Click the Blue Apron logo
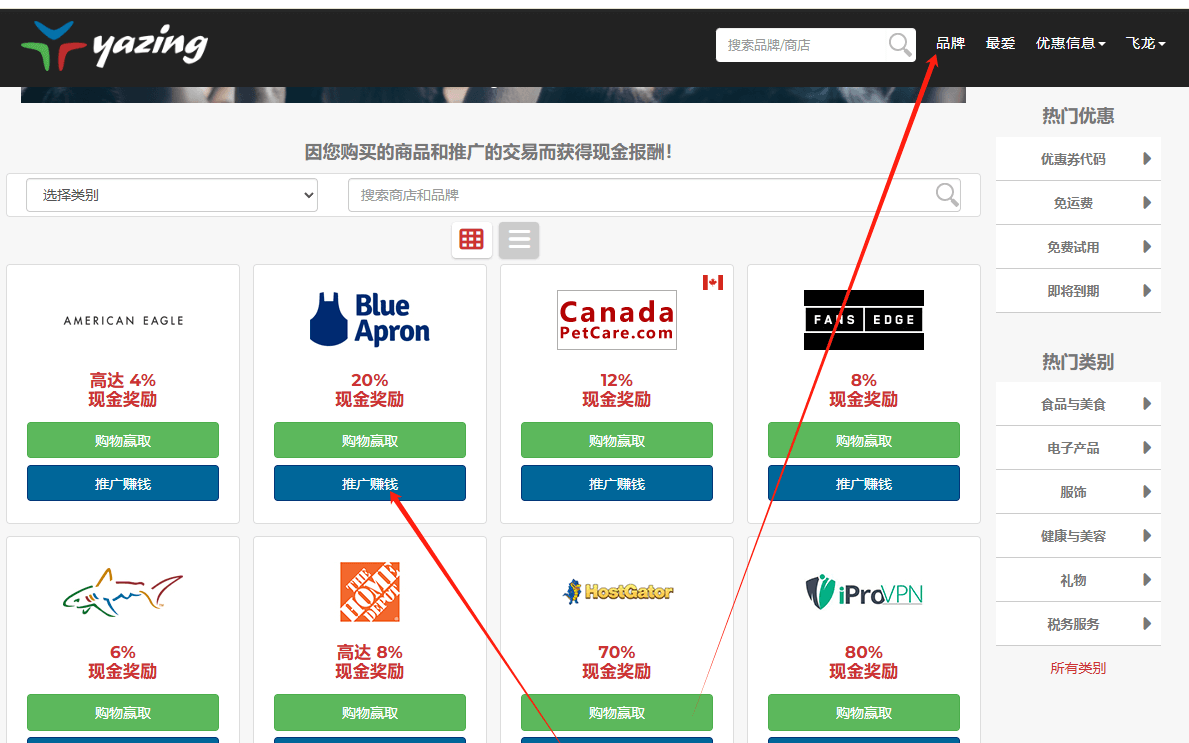This screenshot has width=1189, height=743. click(x=370, y=319)
